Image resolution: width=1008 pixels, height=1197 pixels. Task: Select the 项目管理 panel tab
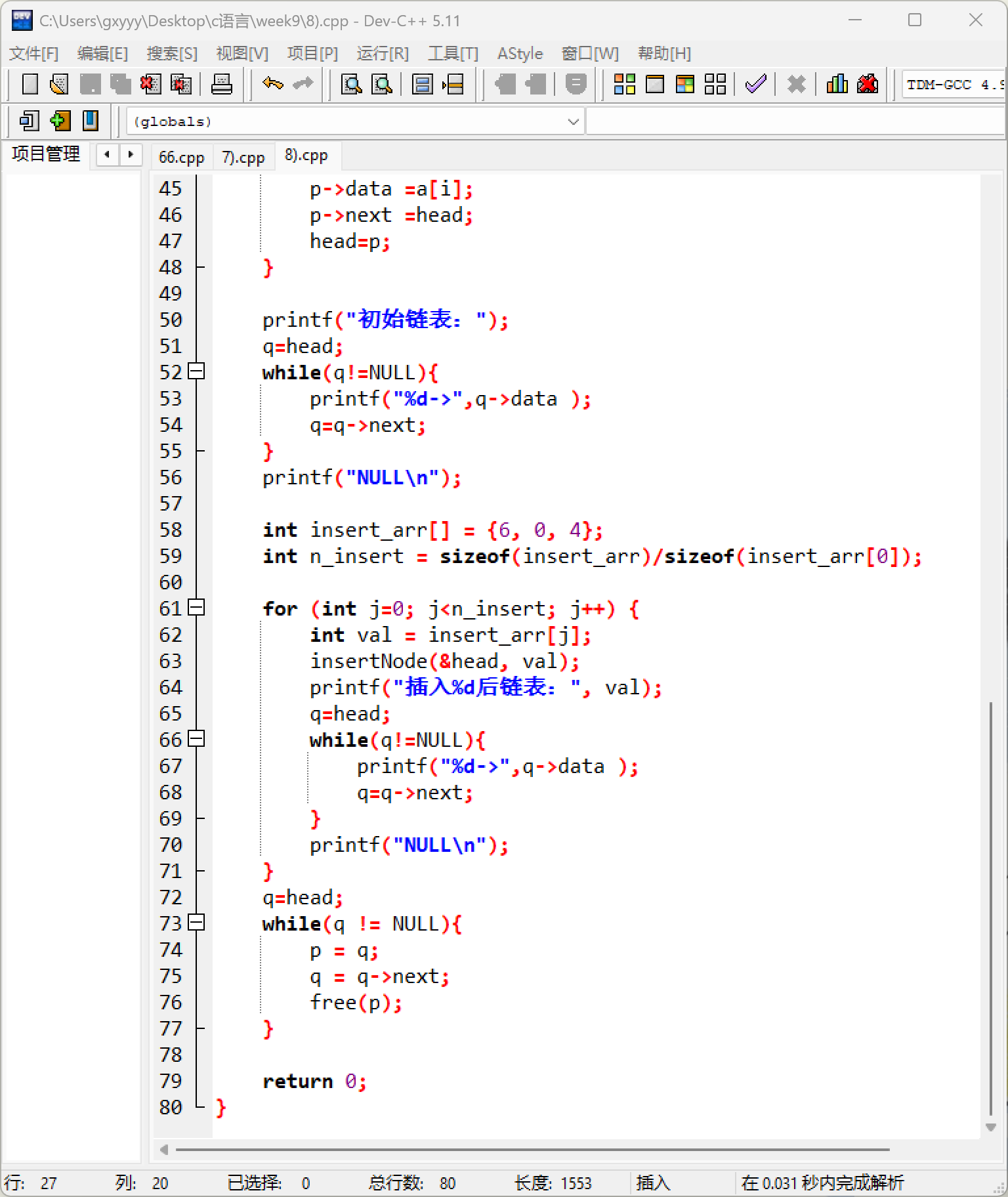coord(46,154)
